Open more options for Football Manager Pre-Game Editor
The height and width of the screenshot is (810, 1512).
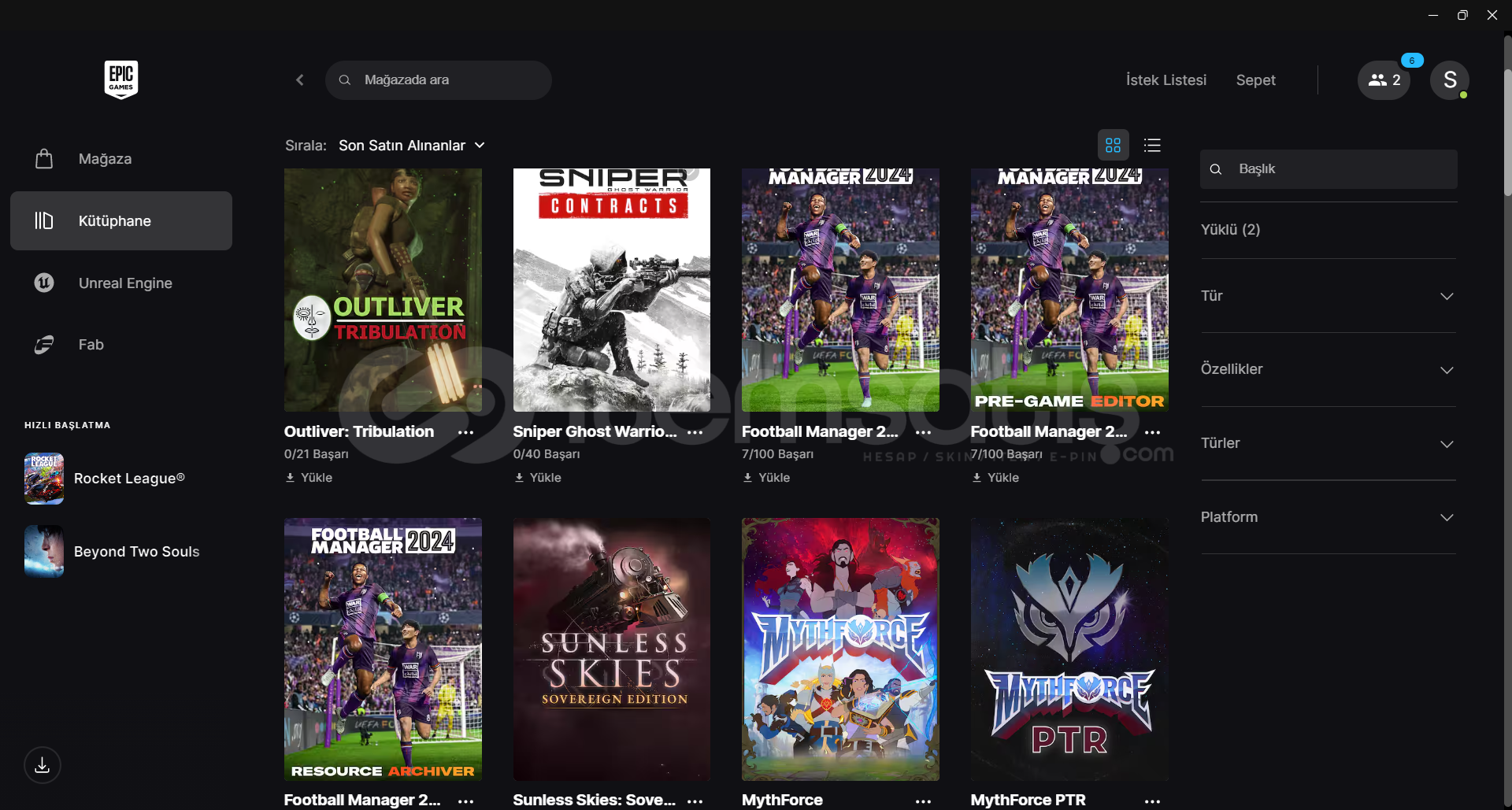point(1153,432)
